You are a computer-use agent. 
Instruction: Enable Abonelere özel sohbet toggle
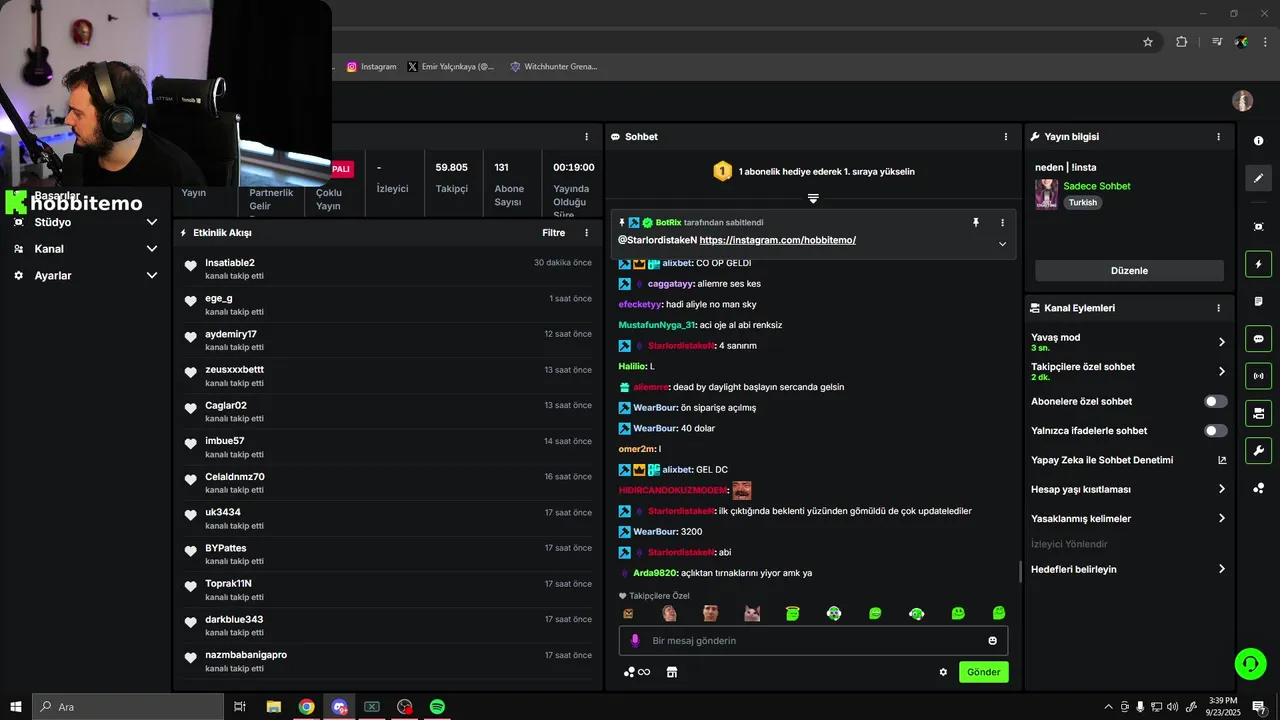[x=1215, y=401]
